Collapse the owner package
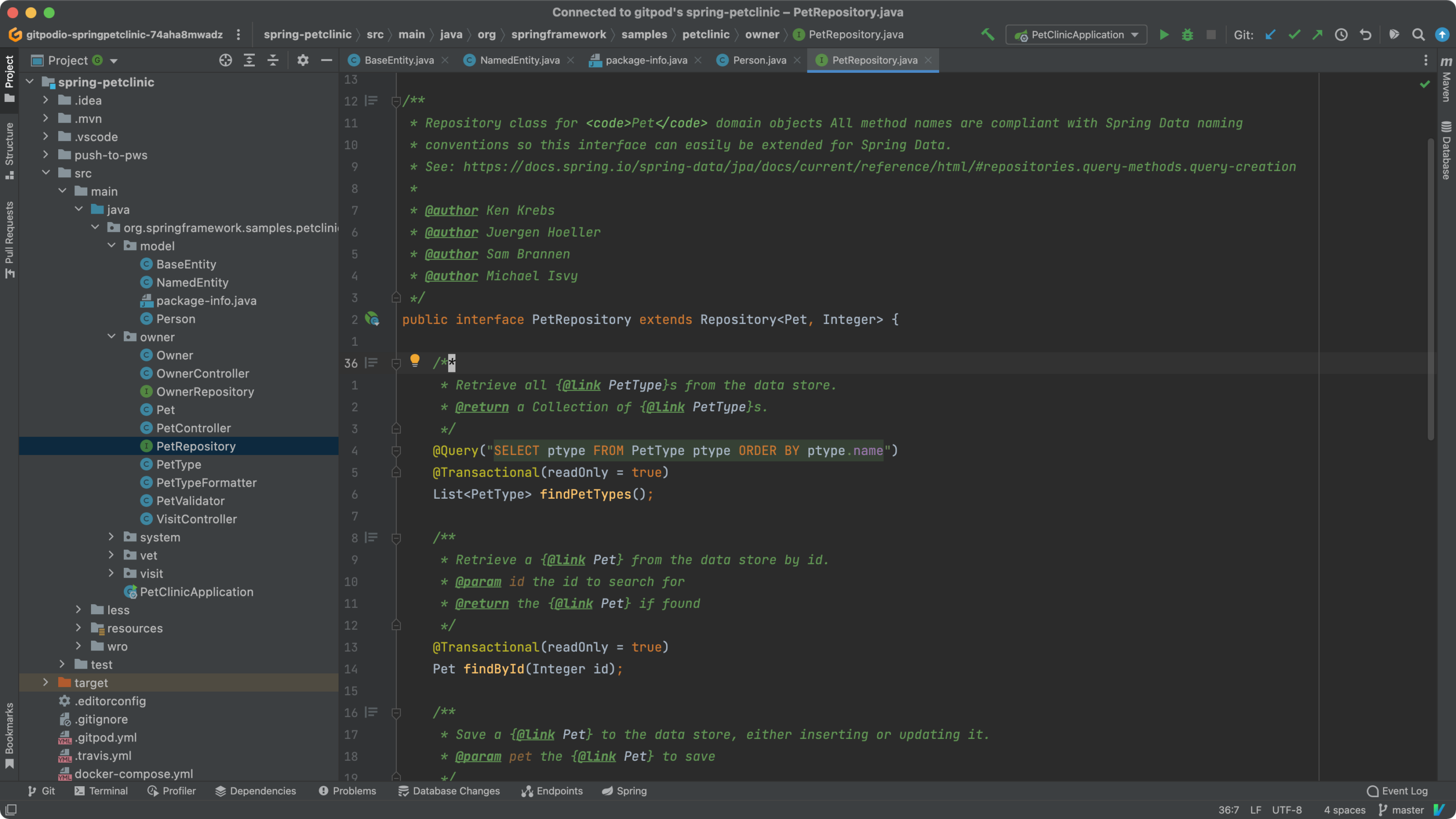Viewport: 1456px width, 819px height. [111, 337]
